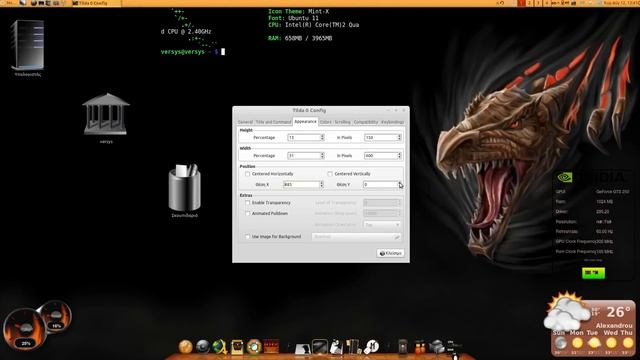The height and width of the screenshot is (360, 640).
Task: Click the clock in the top panel
Action: tap(621, 3)
